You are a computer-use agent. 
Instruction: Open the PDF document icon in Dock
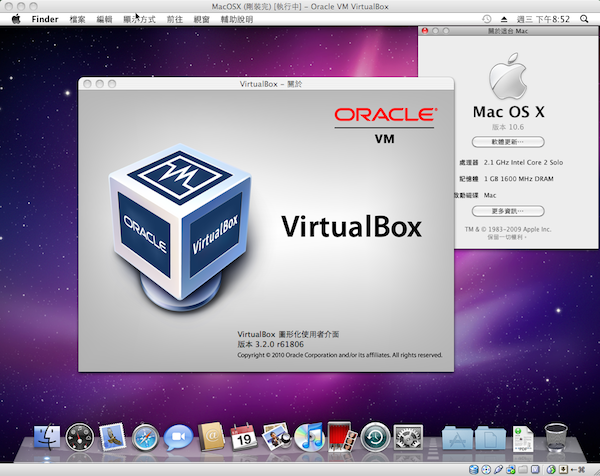[x=523, y=439]
